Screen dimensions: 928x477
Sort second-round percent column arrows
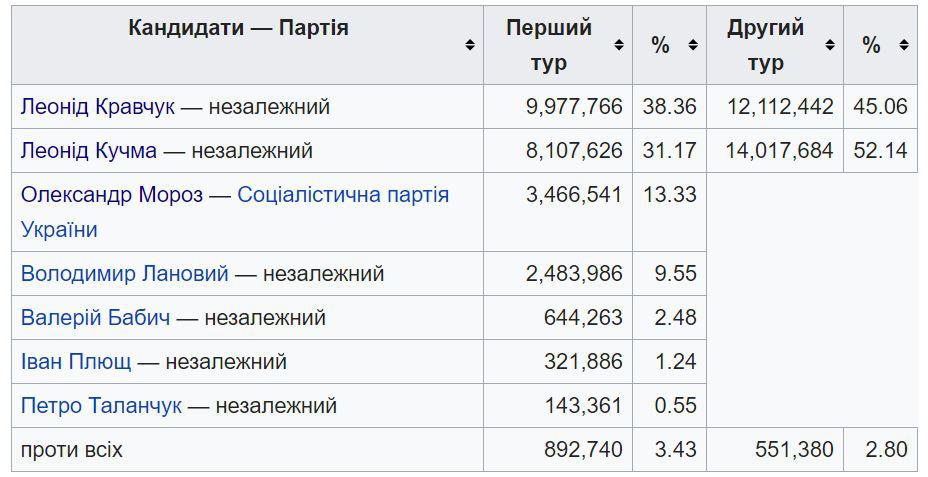[904, 45]
